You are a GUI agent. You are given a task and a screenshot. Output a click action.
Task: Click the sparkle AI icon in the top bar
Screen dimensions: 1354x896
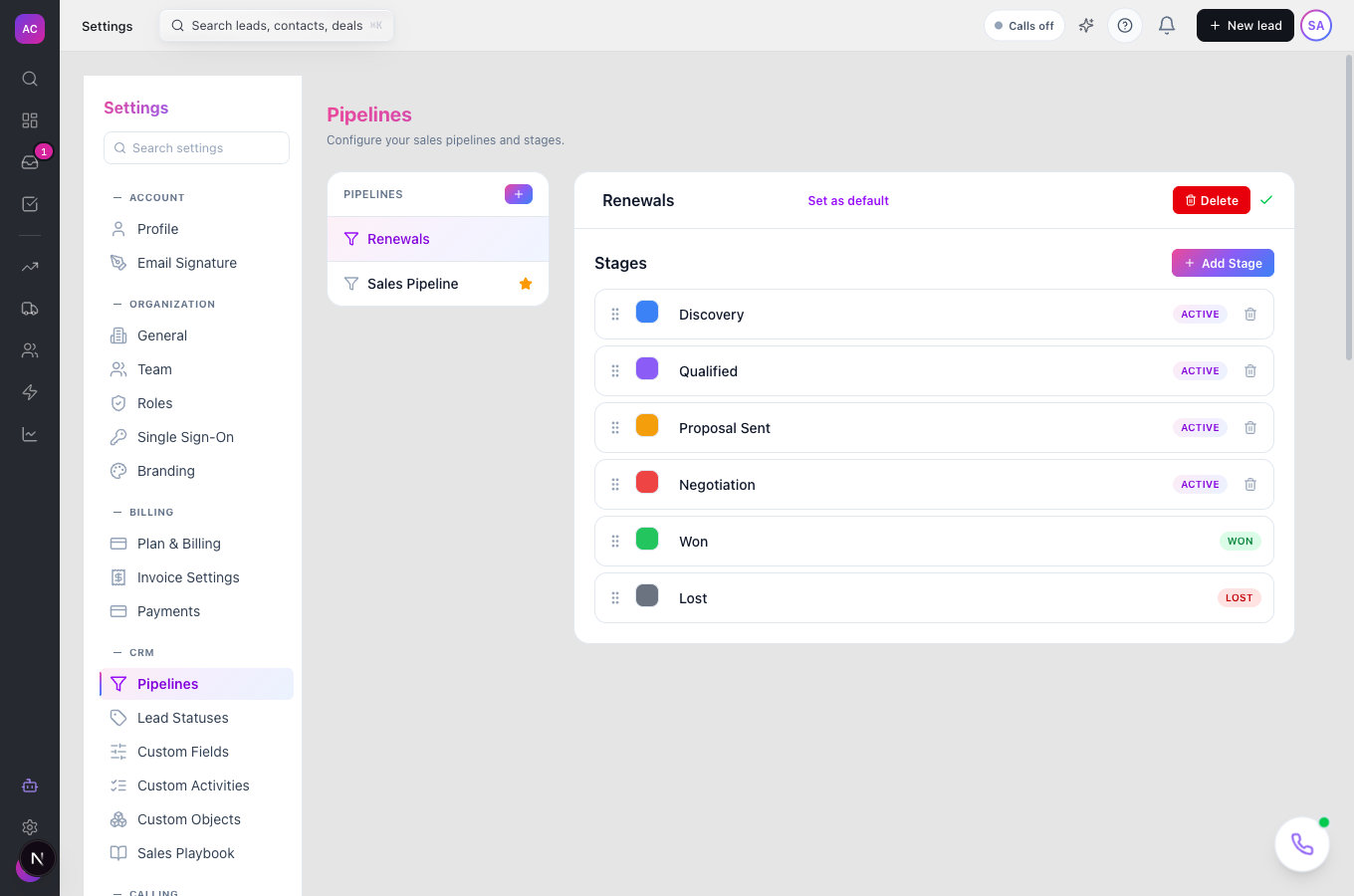[1086, 26]
